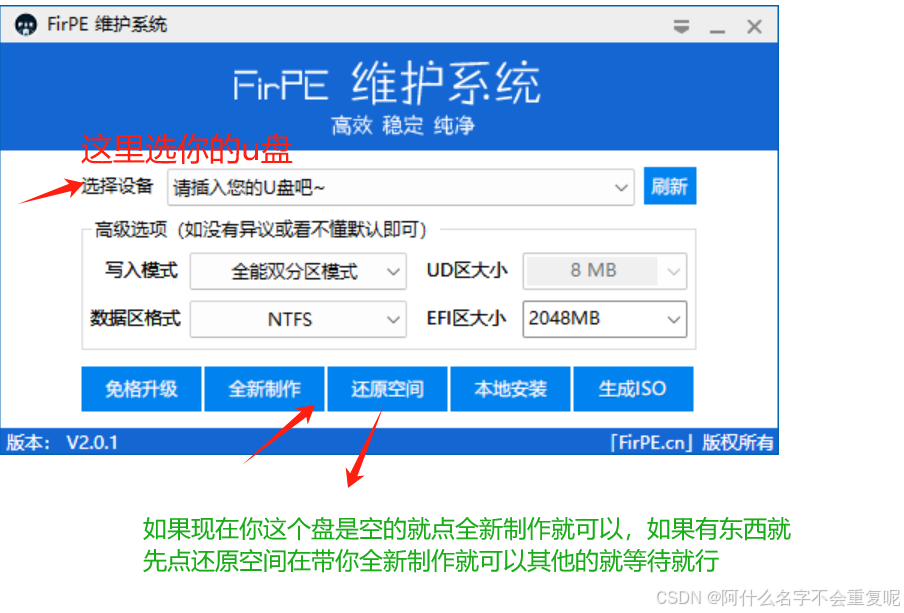Click the 写入模式 label
Screen dimensions: 904x613
pyautogui.click(x=141, y=270)
